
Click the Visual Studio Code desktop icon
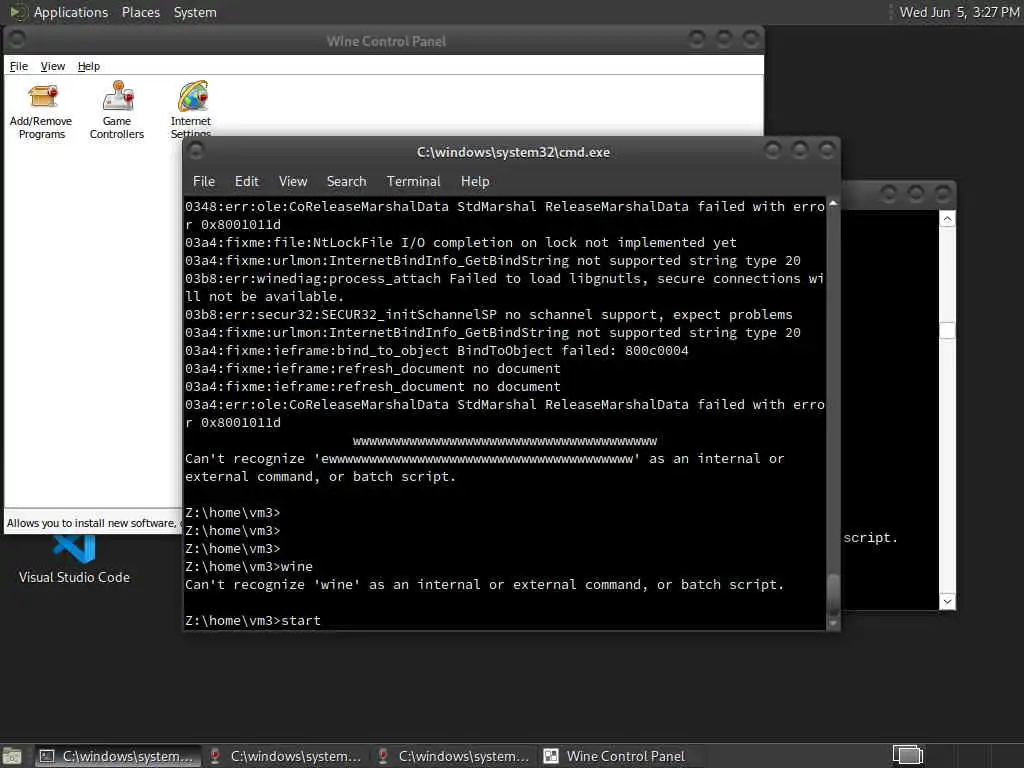click(x=74, y=560)
